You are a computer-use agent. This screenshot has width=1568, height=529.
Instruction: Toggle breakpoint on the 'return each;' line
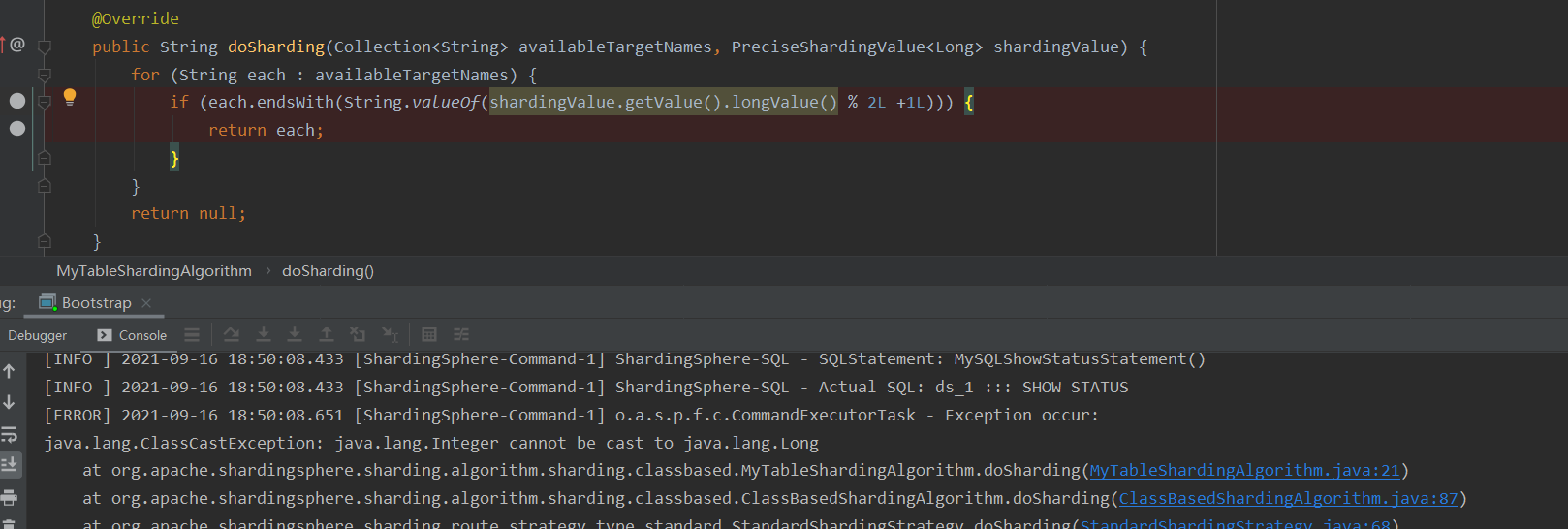pos(17,128)
